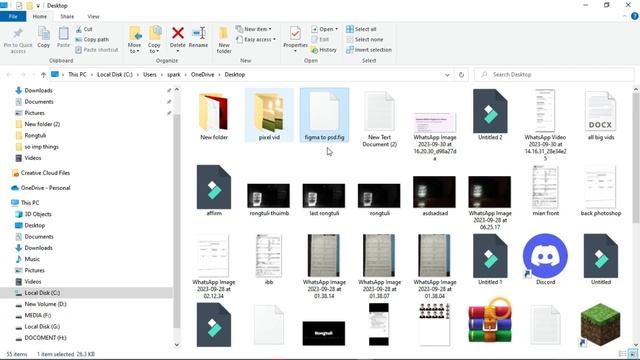Click the Edit ribbon button

click(320, 39)
